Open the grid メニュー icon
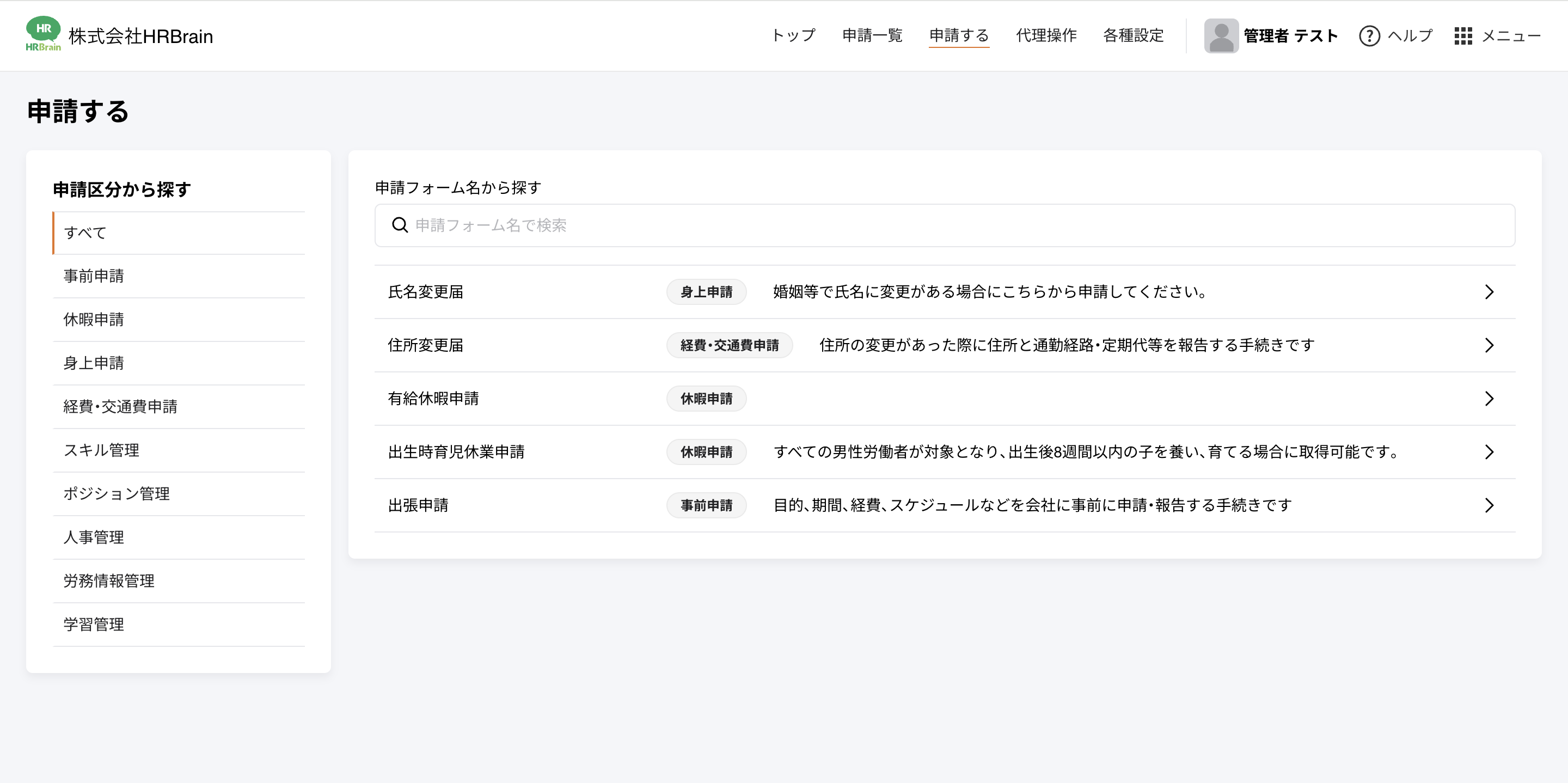Viewport: 1568px width, 783px height. 1463,36
